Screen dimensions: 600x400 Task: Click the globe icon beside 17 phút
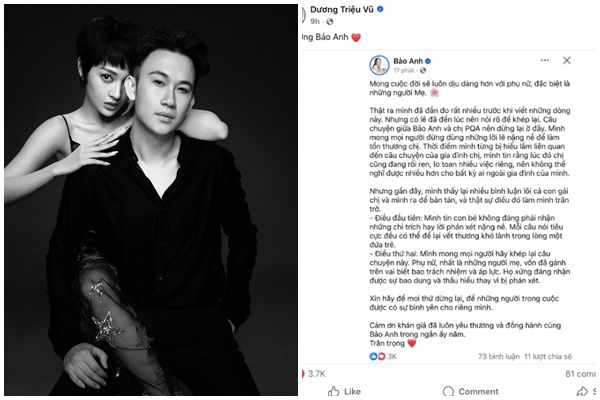[x=423, y=70]
